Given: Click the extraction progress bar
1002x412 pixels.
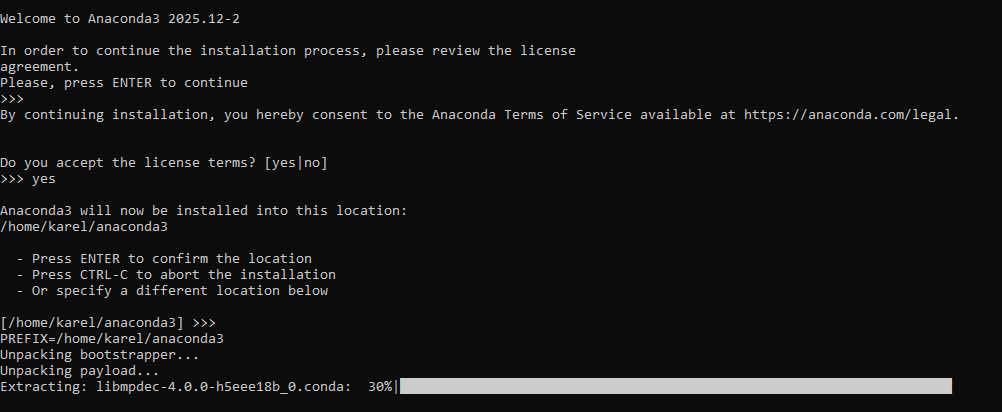Looking at the screenshot, I should tap(675, 387).
